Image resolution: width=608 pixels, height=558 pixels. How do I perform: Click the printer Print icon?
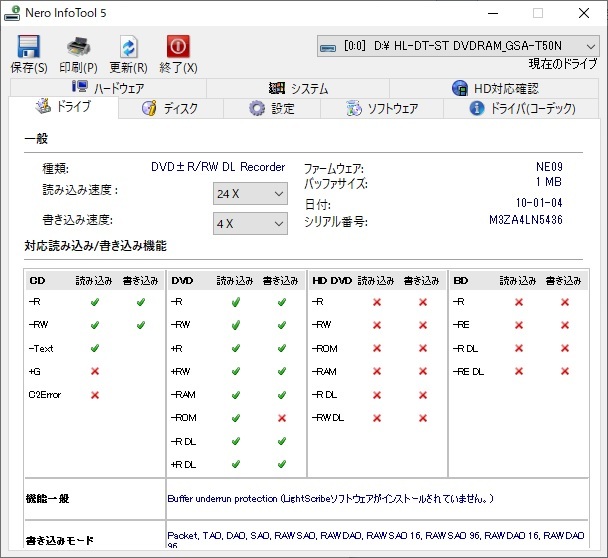[x=78, y=47]
